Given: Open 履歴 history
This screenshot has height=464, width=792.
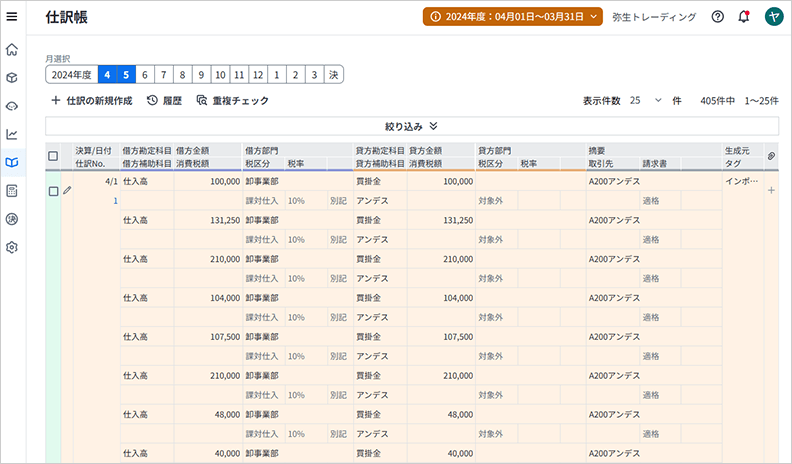Looking at the screenshot, I should click(x=164, y=101).
